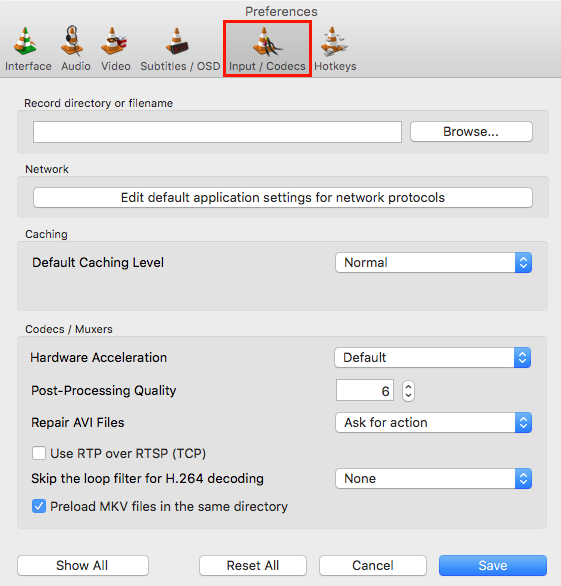Open the Interface preferences cone icon

[x=25, y=41]
